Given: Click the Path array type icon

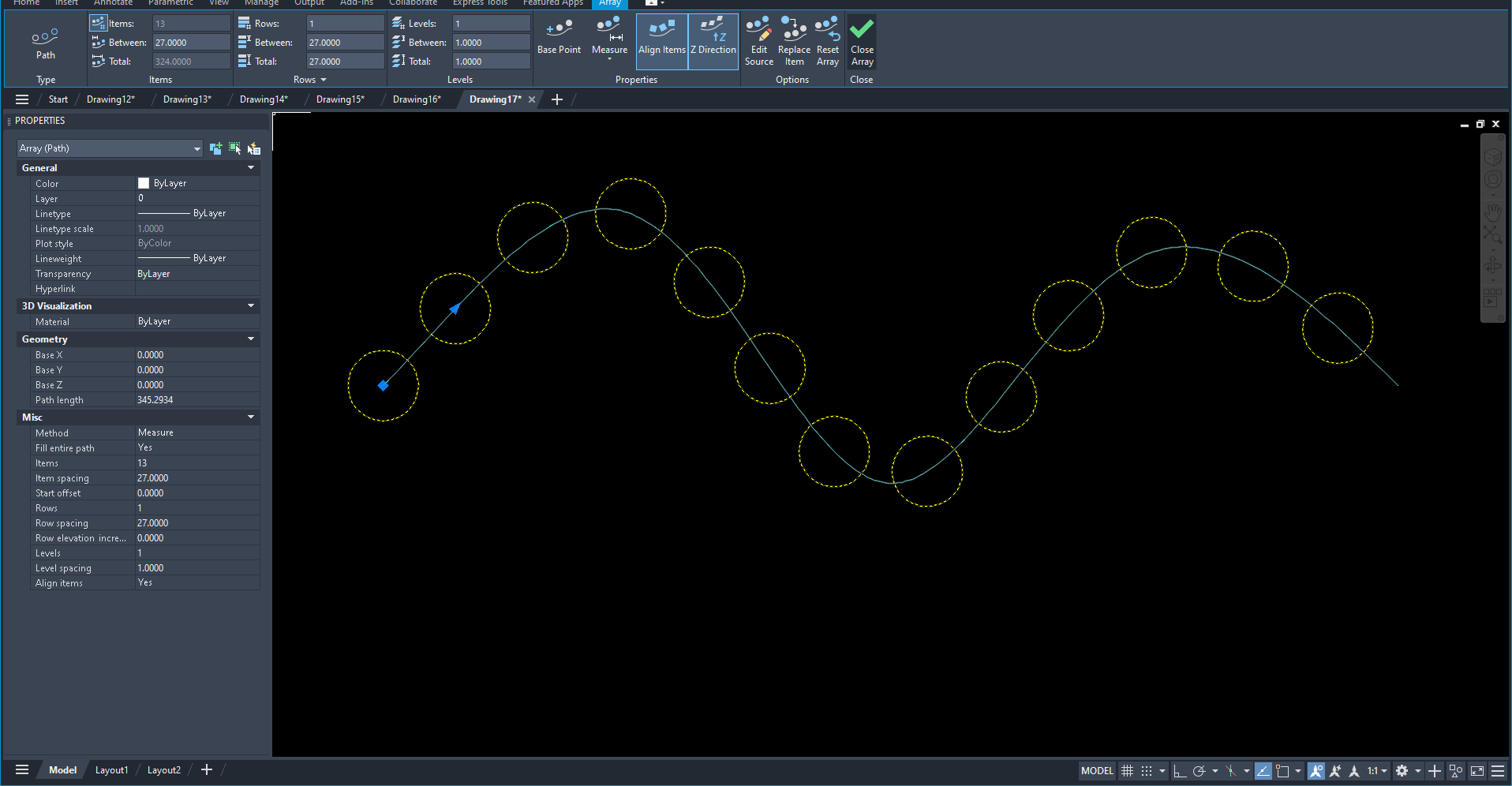Looking at the screenshot, I should (45, 37).
